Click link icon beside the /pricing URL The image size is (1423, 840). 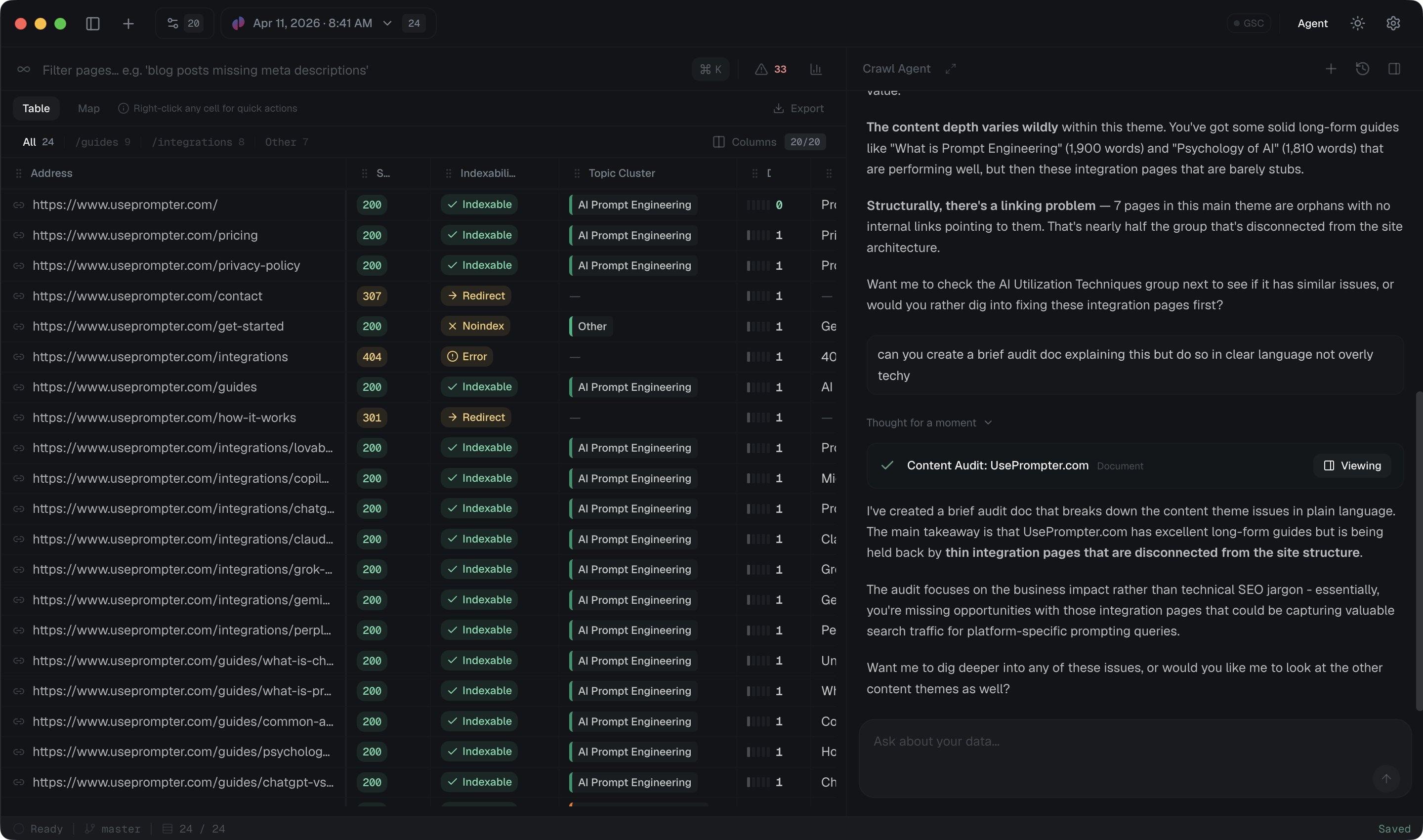(x=19, y=235)
